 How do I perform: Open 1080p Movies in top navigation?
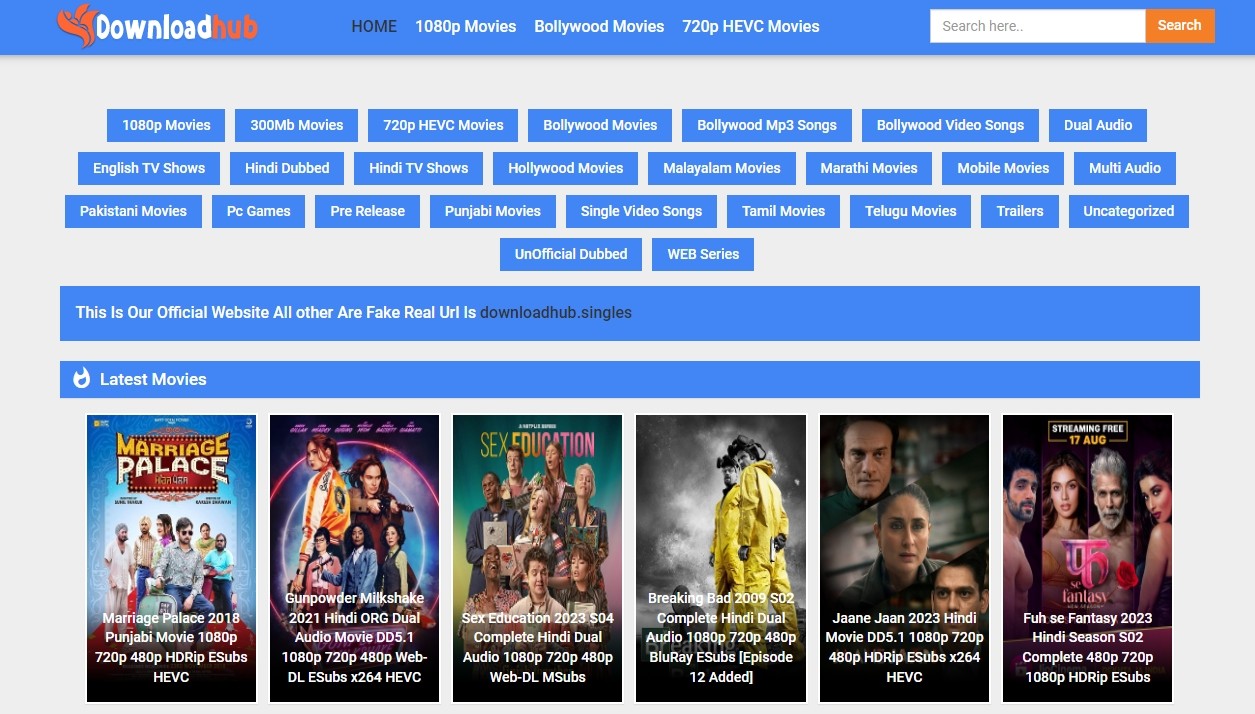coord(466,26)
